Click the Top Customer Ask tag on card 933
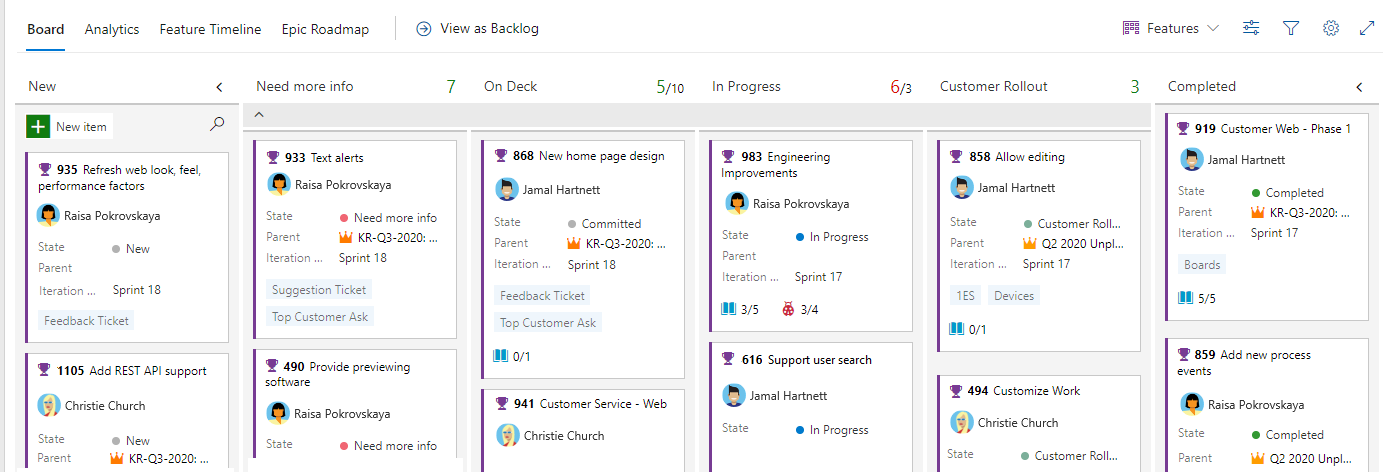Image resolution: width=1387 pixels, height=472 pixels. click(320, 317)
